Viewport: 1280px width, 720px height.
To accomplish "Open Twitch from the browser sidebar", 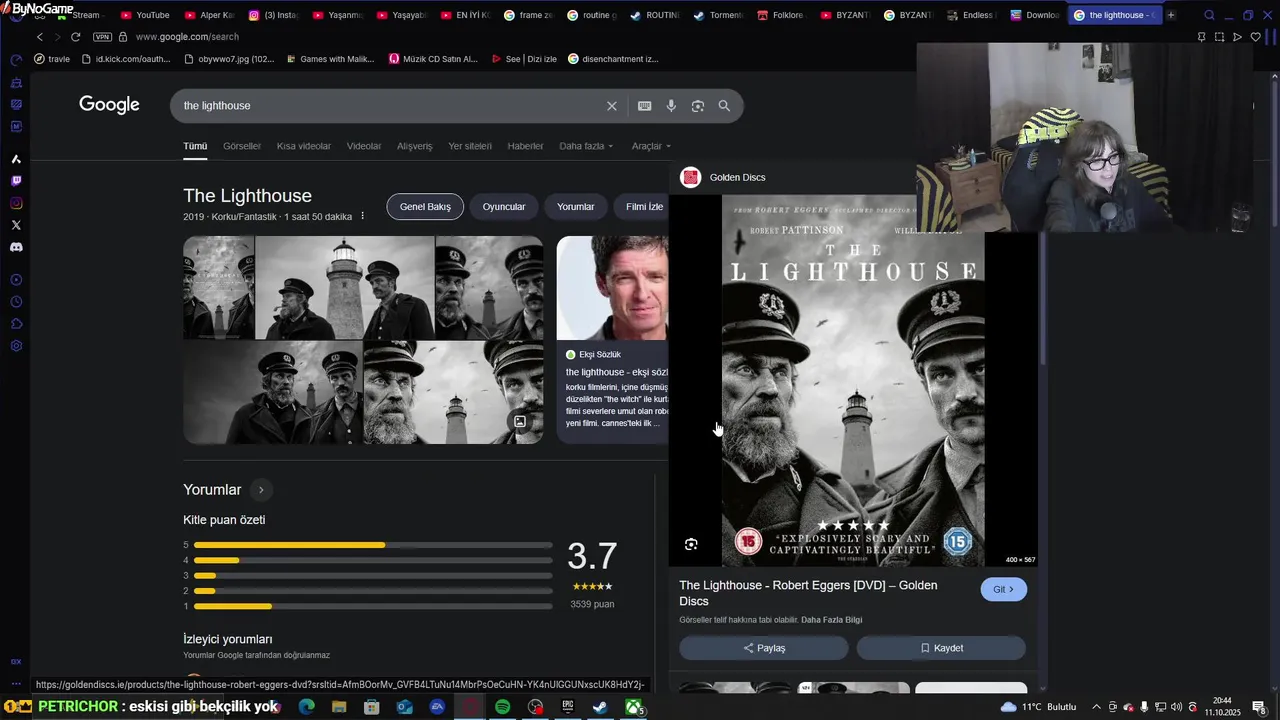I will (16, 181).
